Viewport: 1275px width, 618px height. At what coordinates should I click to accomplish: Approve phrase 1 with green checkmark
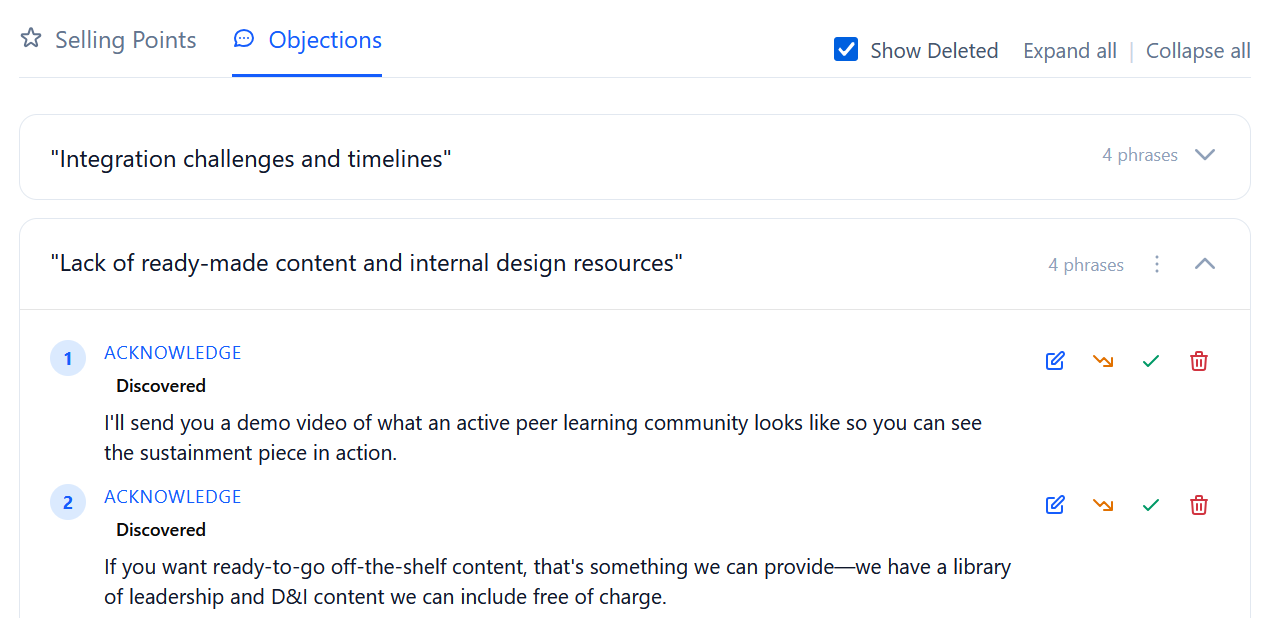[x=1151, y=361]
